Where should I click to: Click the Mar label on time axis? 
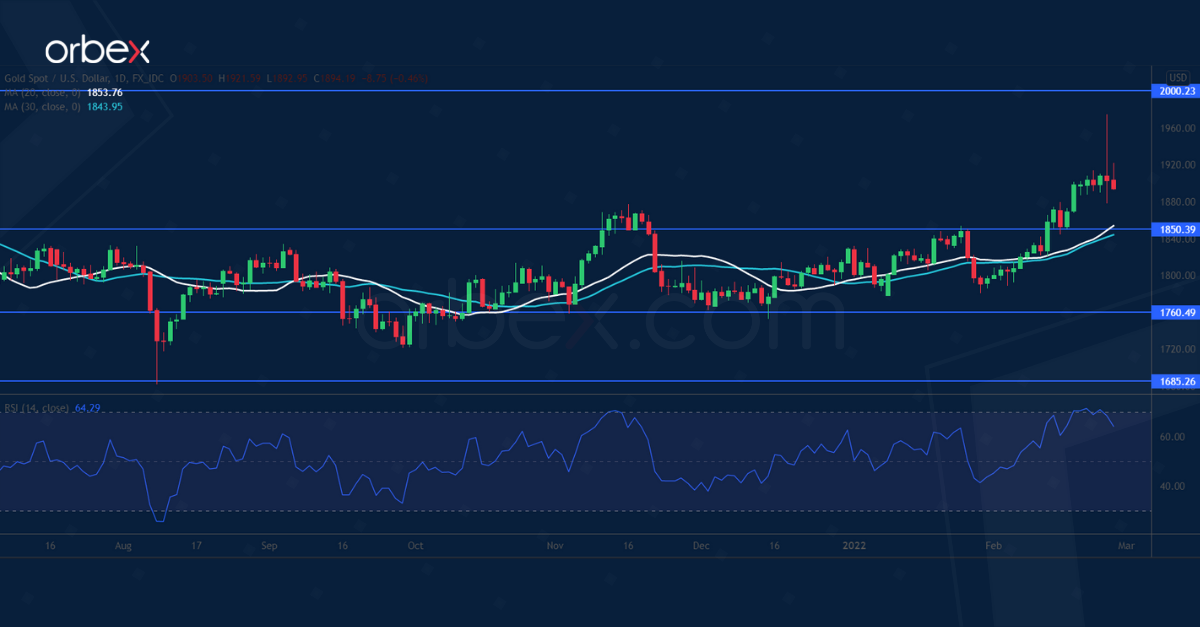coord(1126,546)
